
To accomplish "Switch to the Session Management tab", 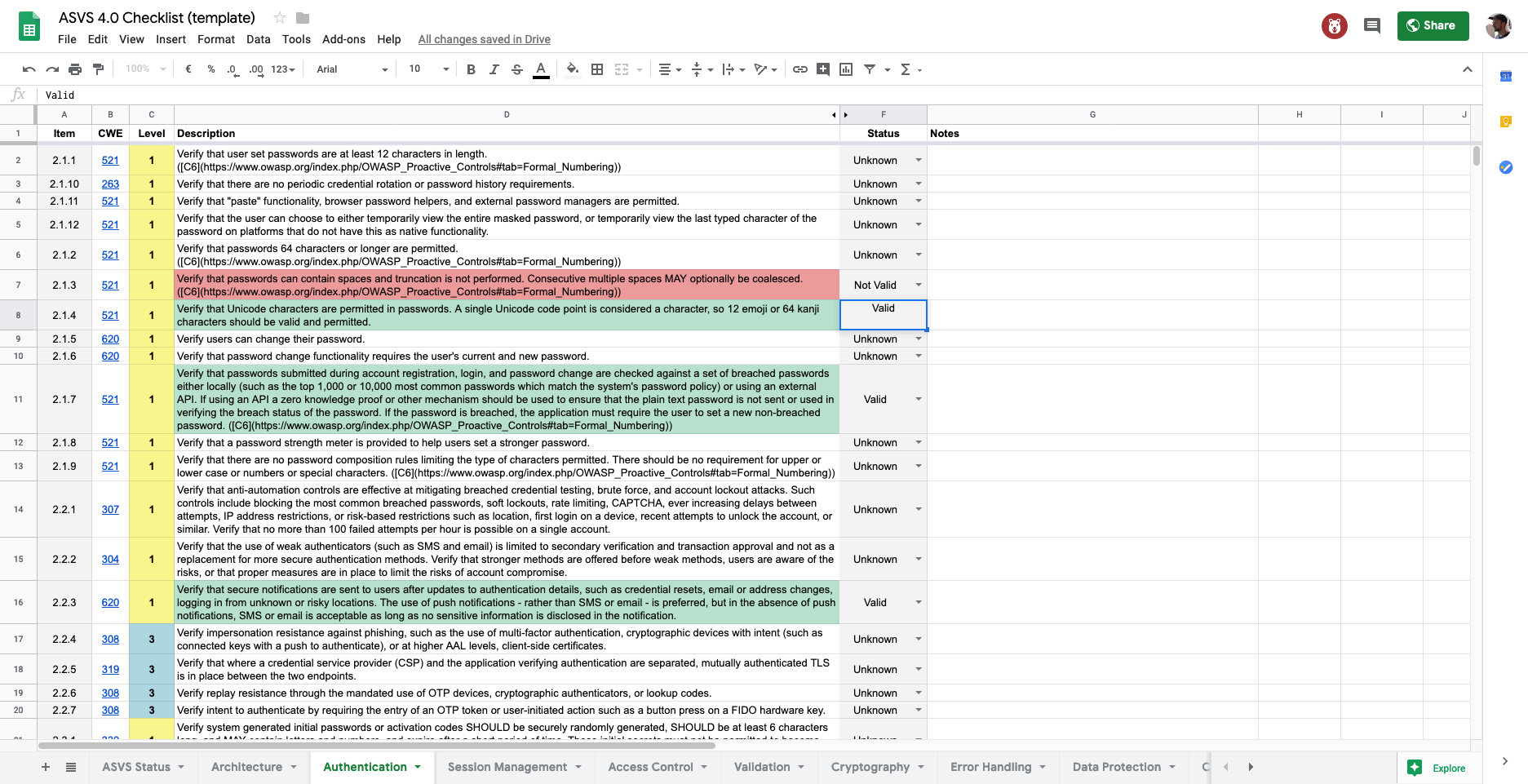I will 507,767.
